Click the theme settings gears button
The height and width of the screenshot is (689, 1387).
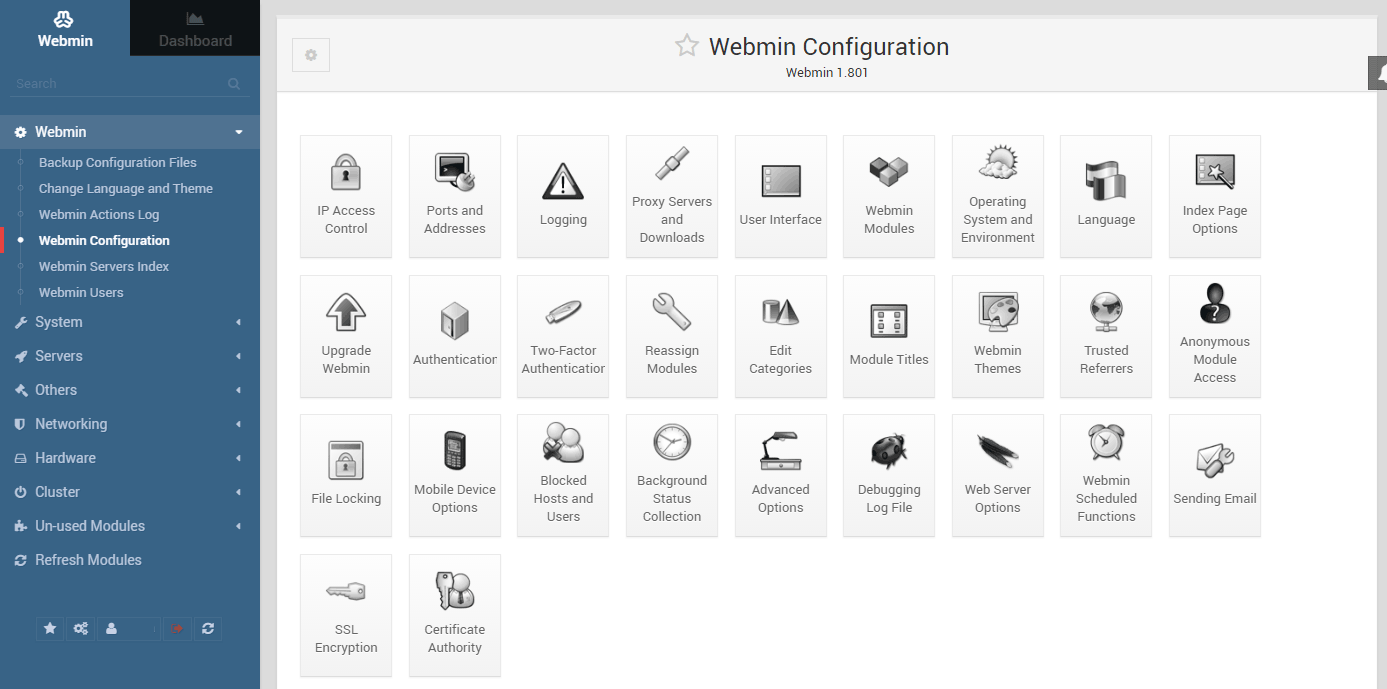[x=81, y=629]
